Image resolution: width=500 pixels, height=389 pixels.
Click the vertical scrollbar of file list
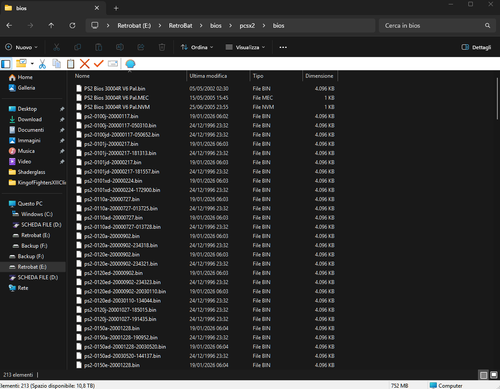[x=497, y=98]
